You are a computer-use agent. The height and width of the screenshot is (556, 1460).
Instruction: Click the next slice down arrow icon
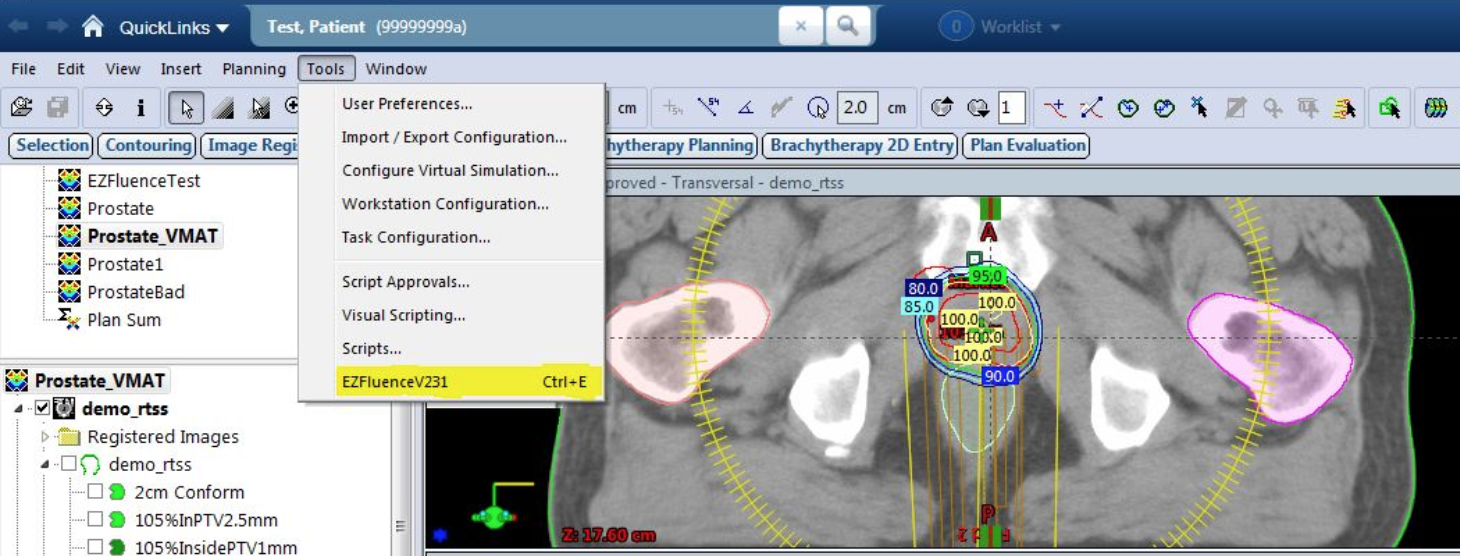point(978,107)
